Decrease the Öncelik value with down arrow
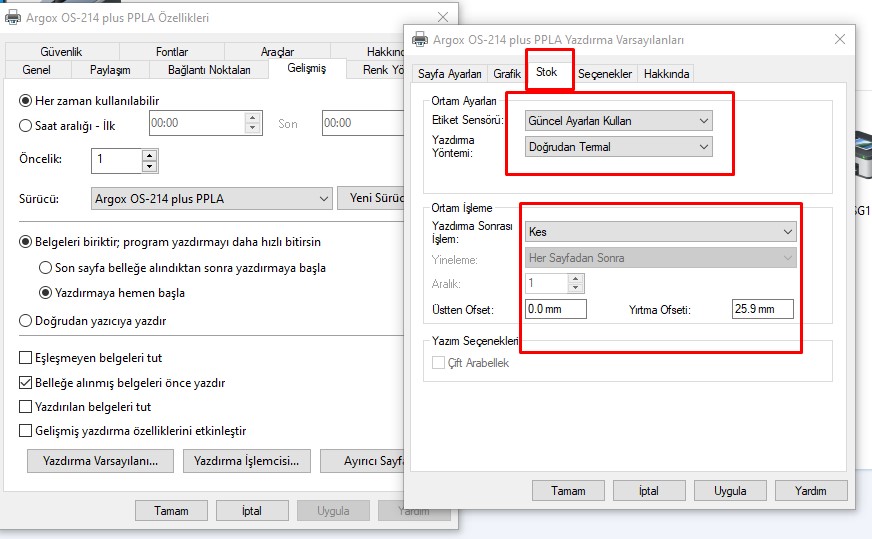This screenshot has height=539, width=872. 149,166
